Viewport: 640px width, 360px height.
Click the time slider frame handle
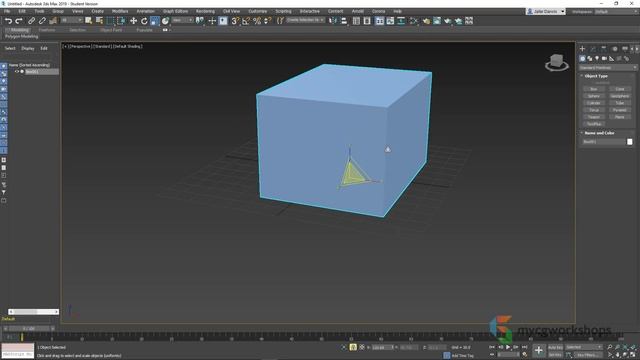29,328
